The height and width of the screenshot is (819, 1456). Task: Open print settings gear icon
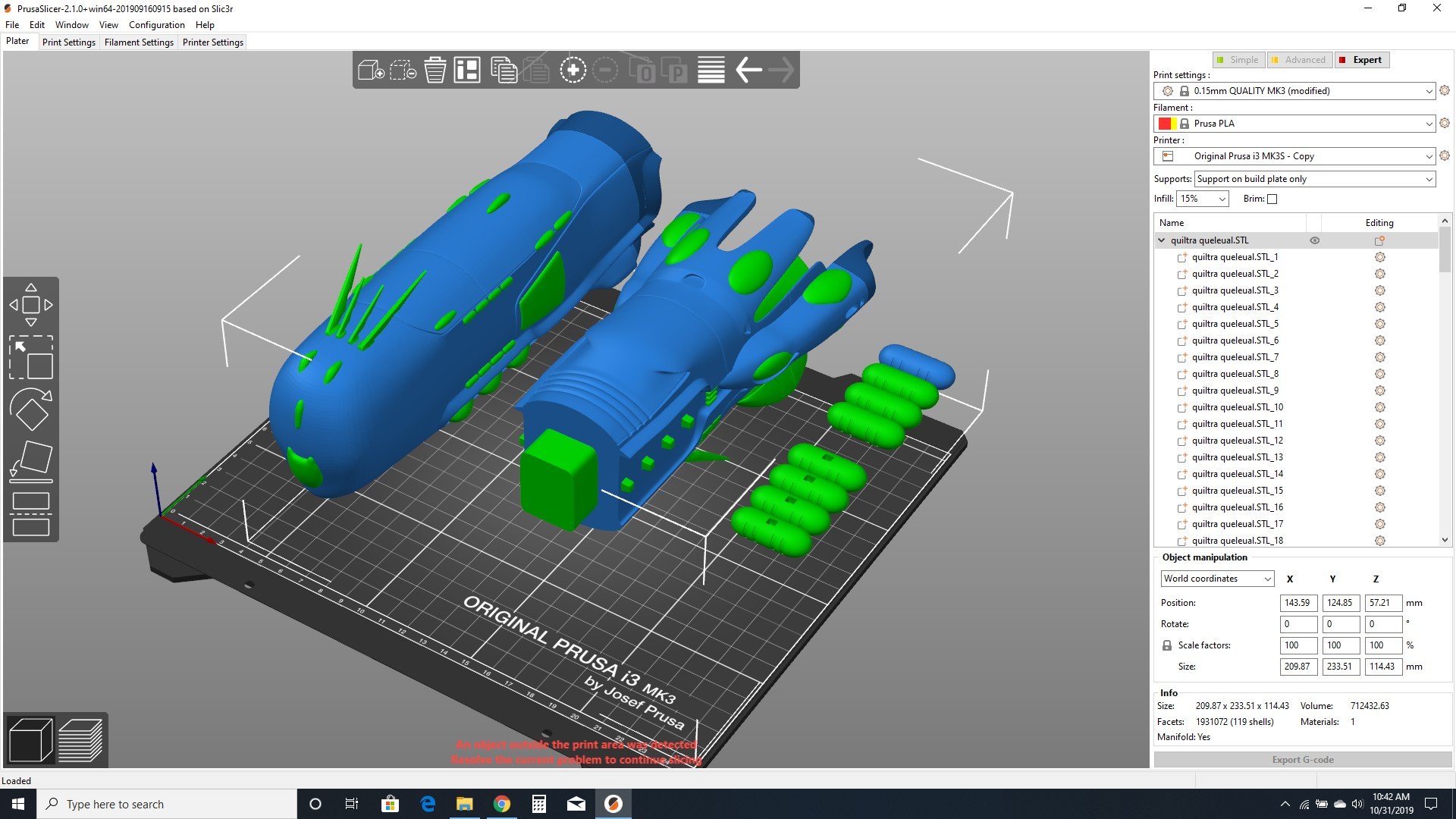1445,90
